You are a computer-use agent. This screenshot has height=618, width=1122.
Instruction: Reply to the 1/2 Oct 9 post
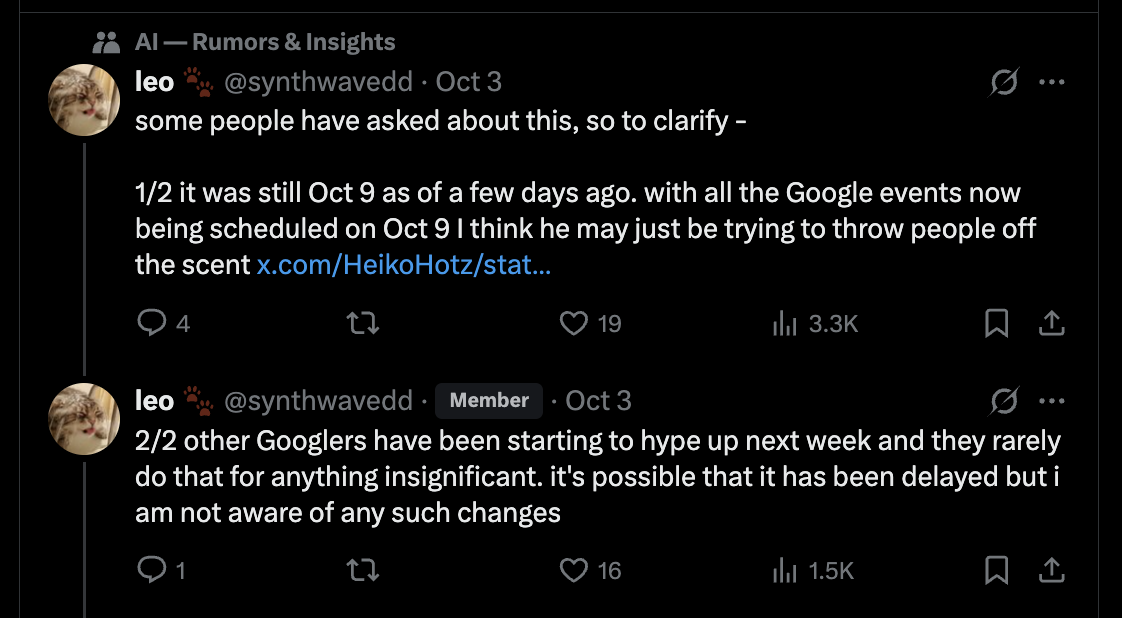150,323
